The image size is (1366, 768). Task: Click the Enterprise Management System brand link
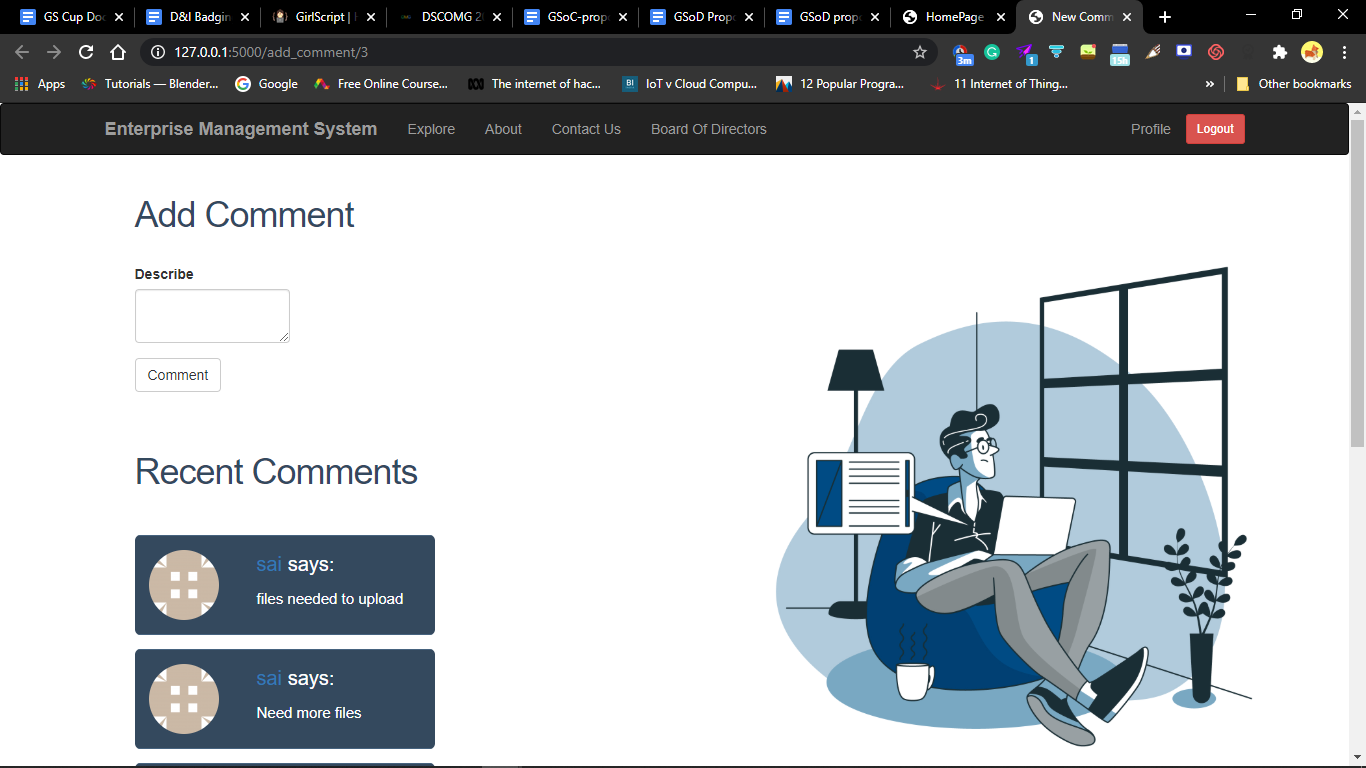click(241, 129)
